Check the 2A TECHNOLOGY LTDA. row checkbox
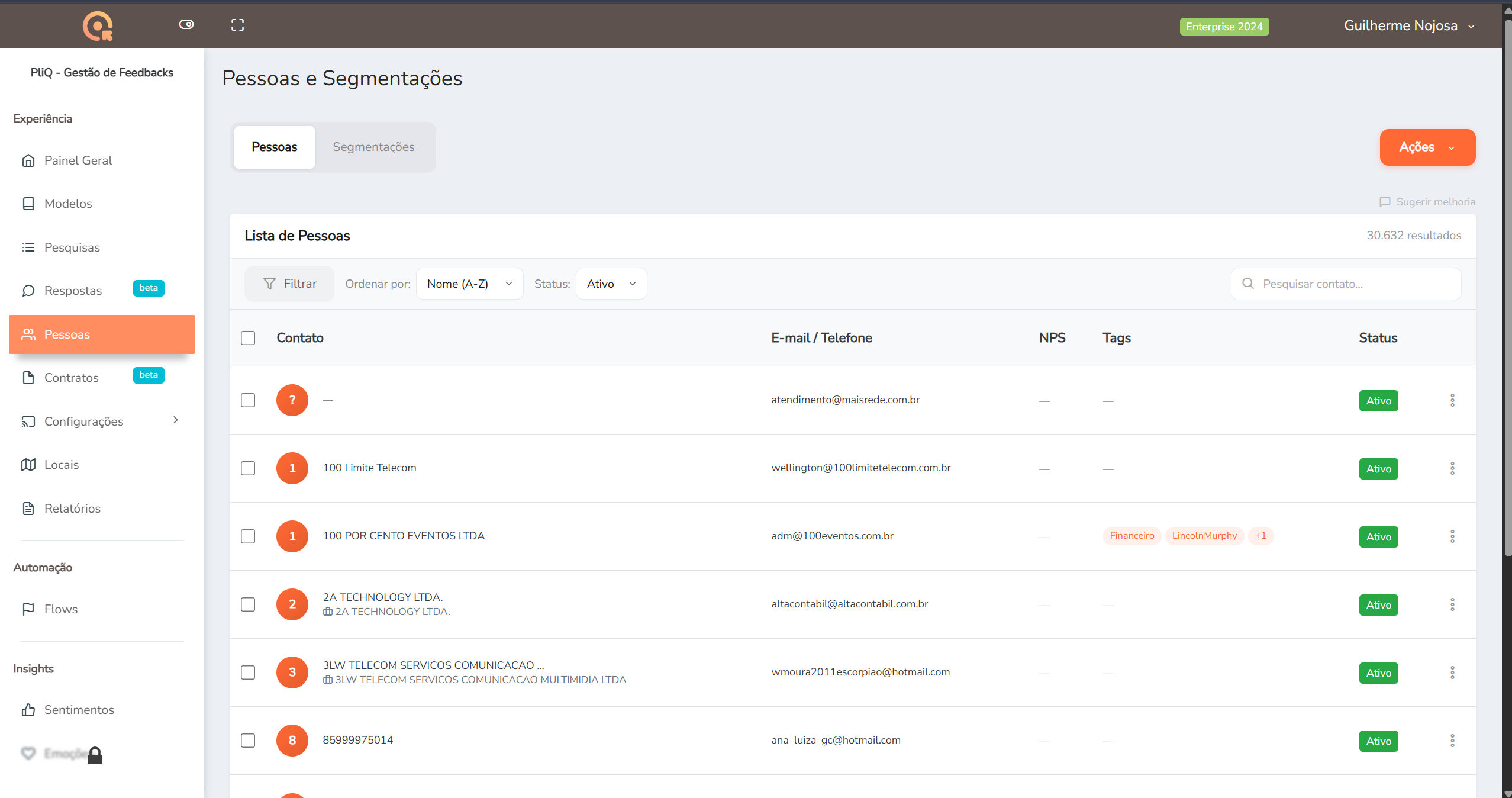The width and height of the screenshot is (1512, 798). (x=248, y=604)
